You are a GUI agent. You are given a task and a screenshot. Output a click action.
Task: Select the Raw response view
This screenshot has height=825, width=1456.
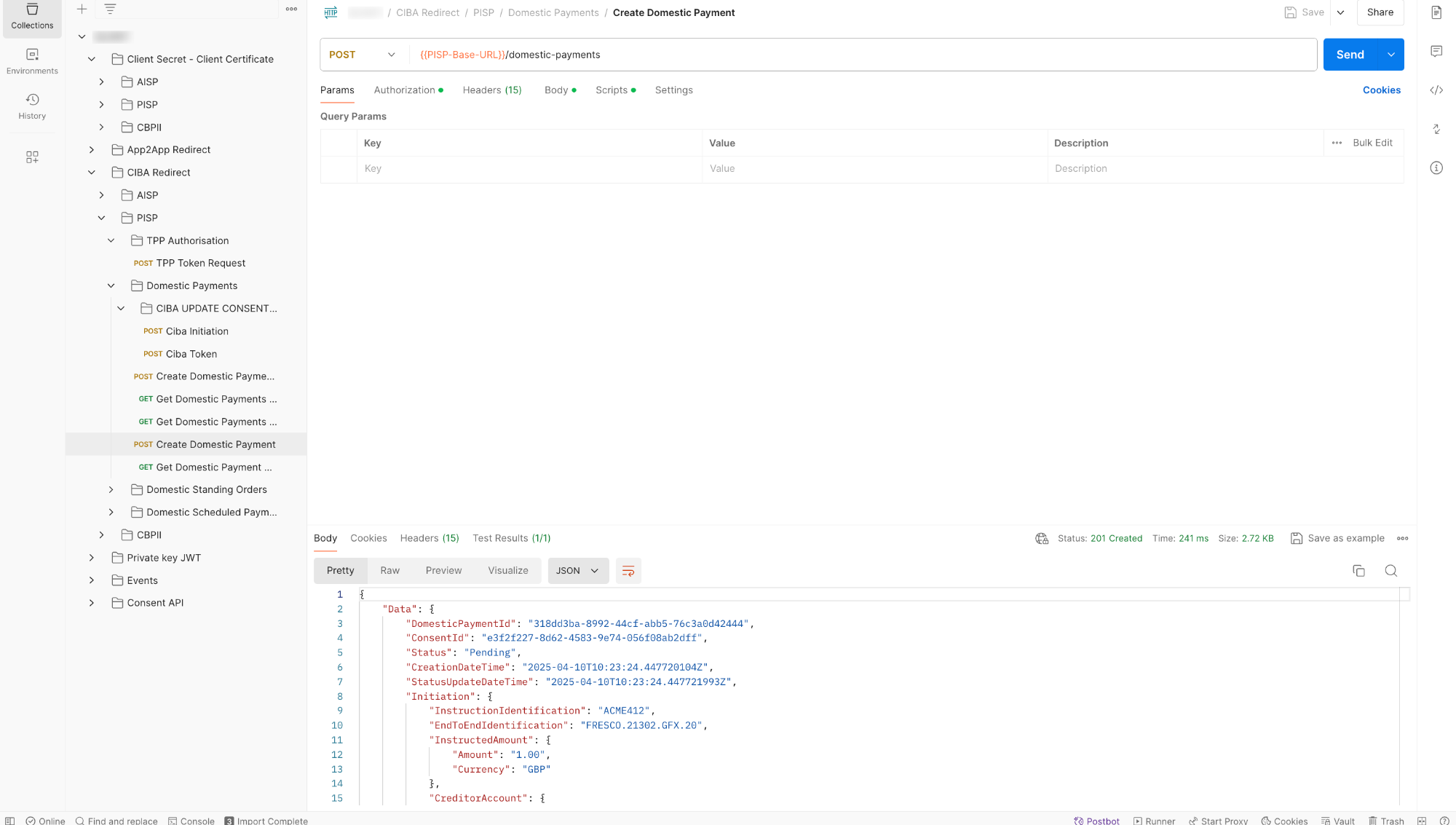(x=389, y=571)
